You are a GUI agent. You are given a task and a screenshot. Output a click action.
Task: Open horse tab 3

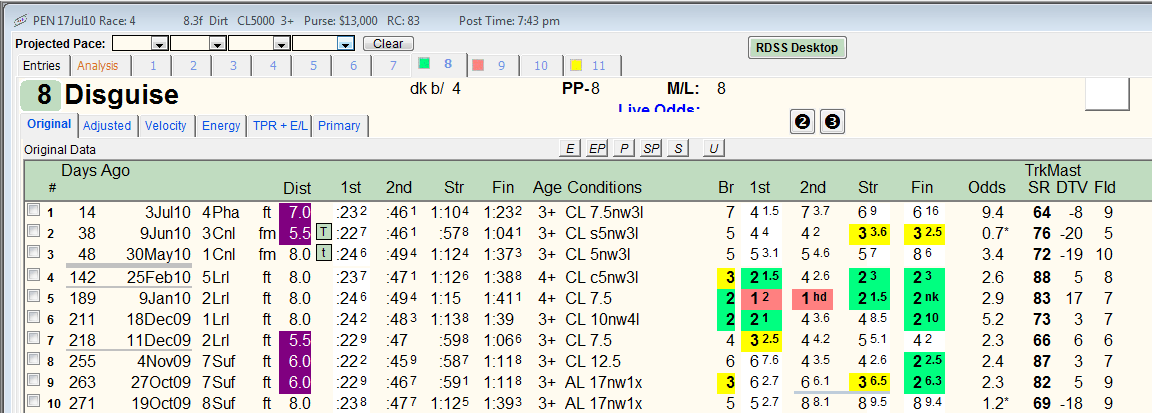click(234, 65)
